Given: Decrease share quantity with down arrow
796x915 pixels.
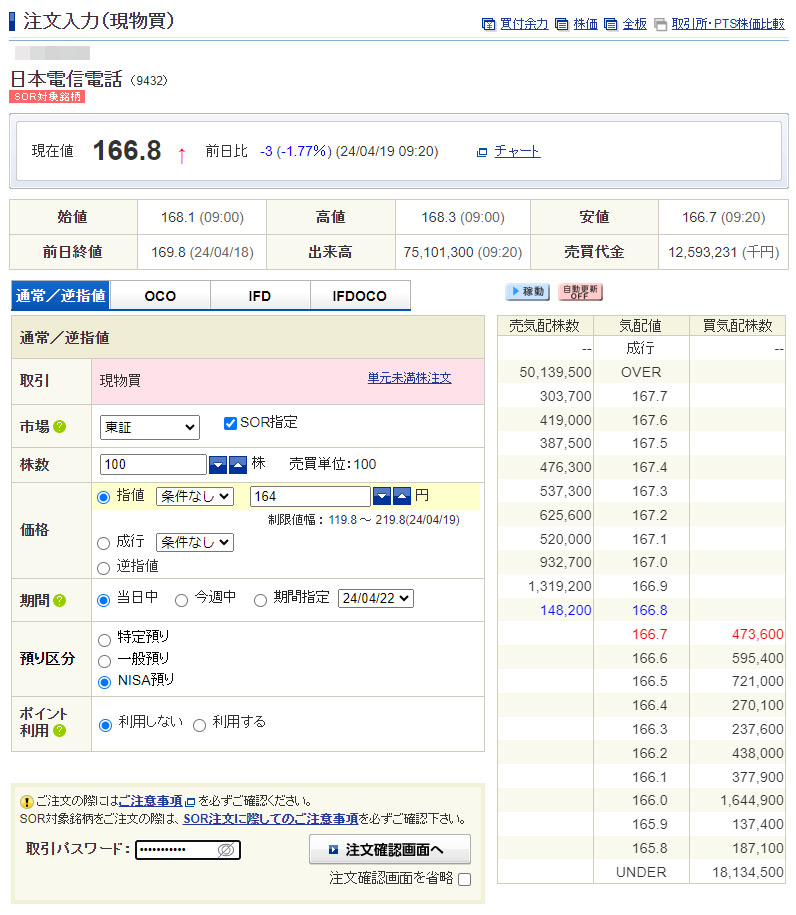Looking at the screenshot, I should click(218, 465).
